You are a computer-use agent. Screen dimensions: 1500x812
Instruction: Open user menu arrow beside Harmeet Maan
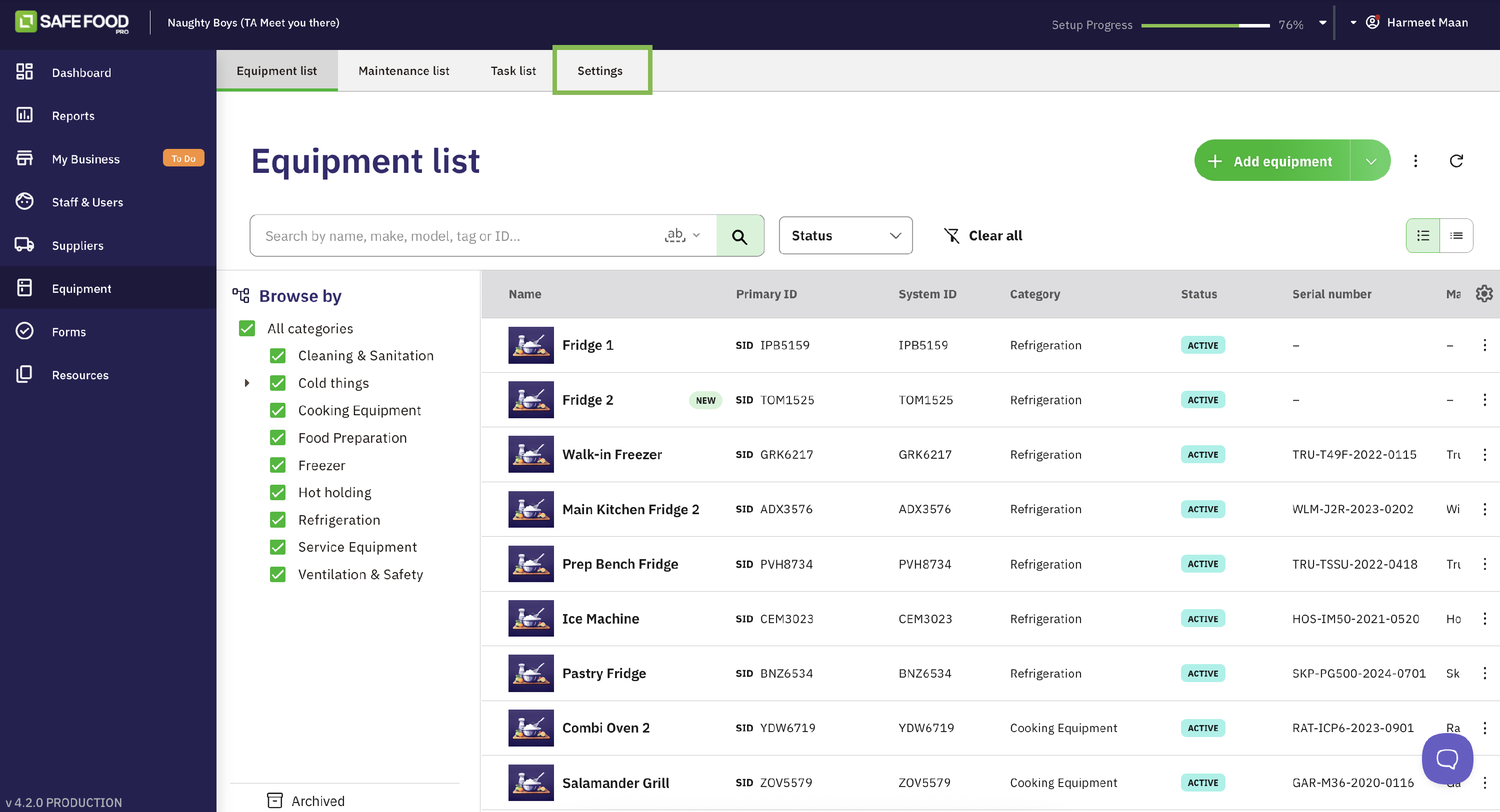[x=1353, y=22]
